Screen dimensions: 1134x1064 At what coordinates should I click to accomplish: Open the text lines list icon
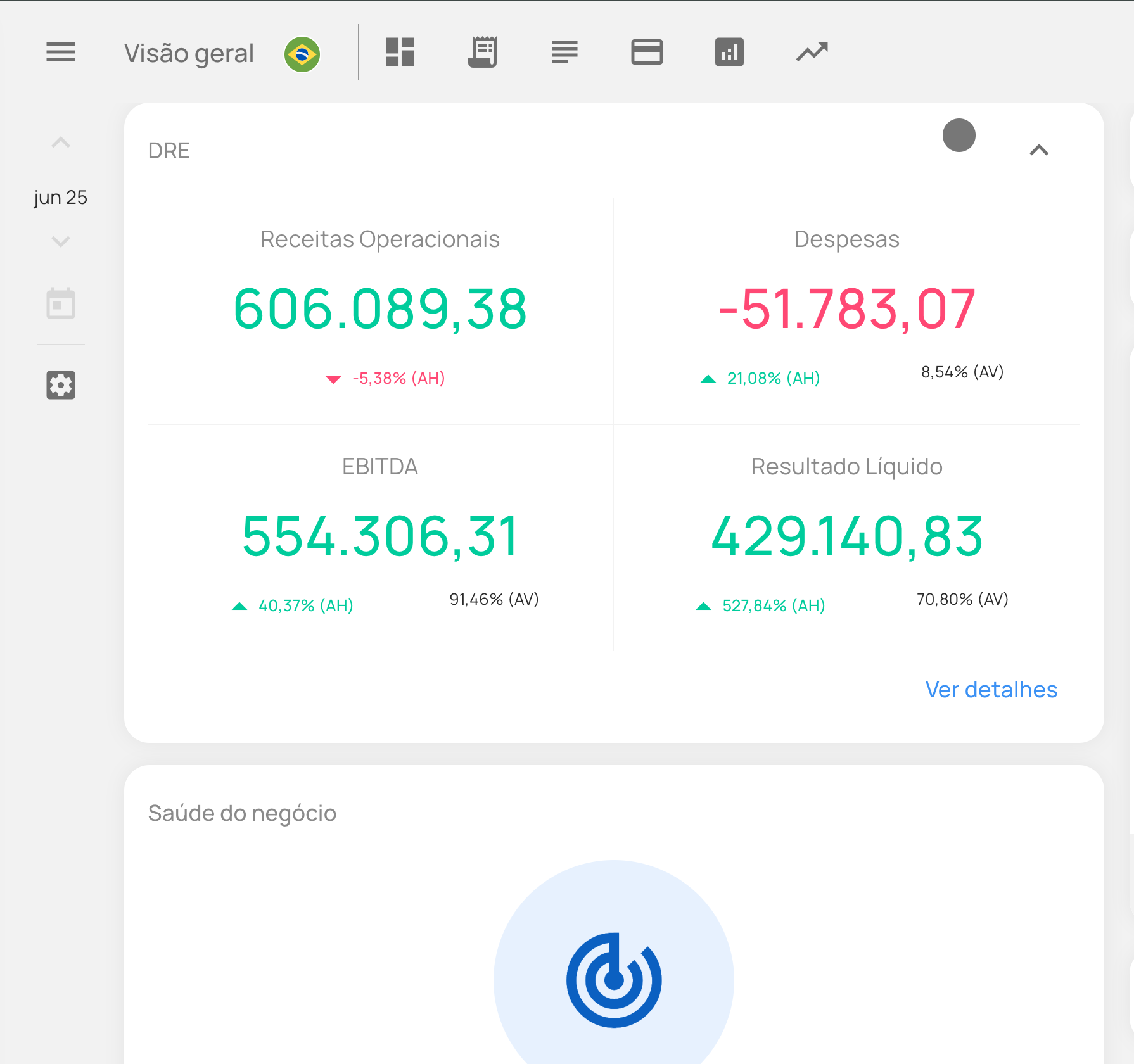[x=564, y=53]
